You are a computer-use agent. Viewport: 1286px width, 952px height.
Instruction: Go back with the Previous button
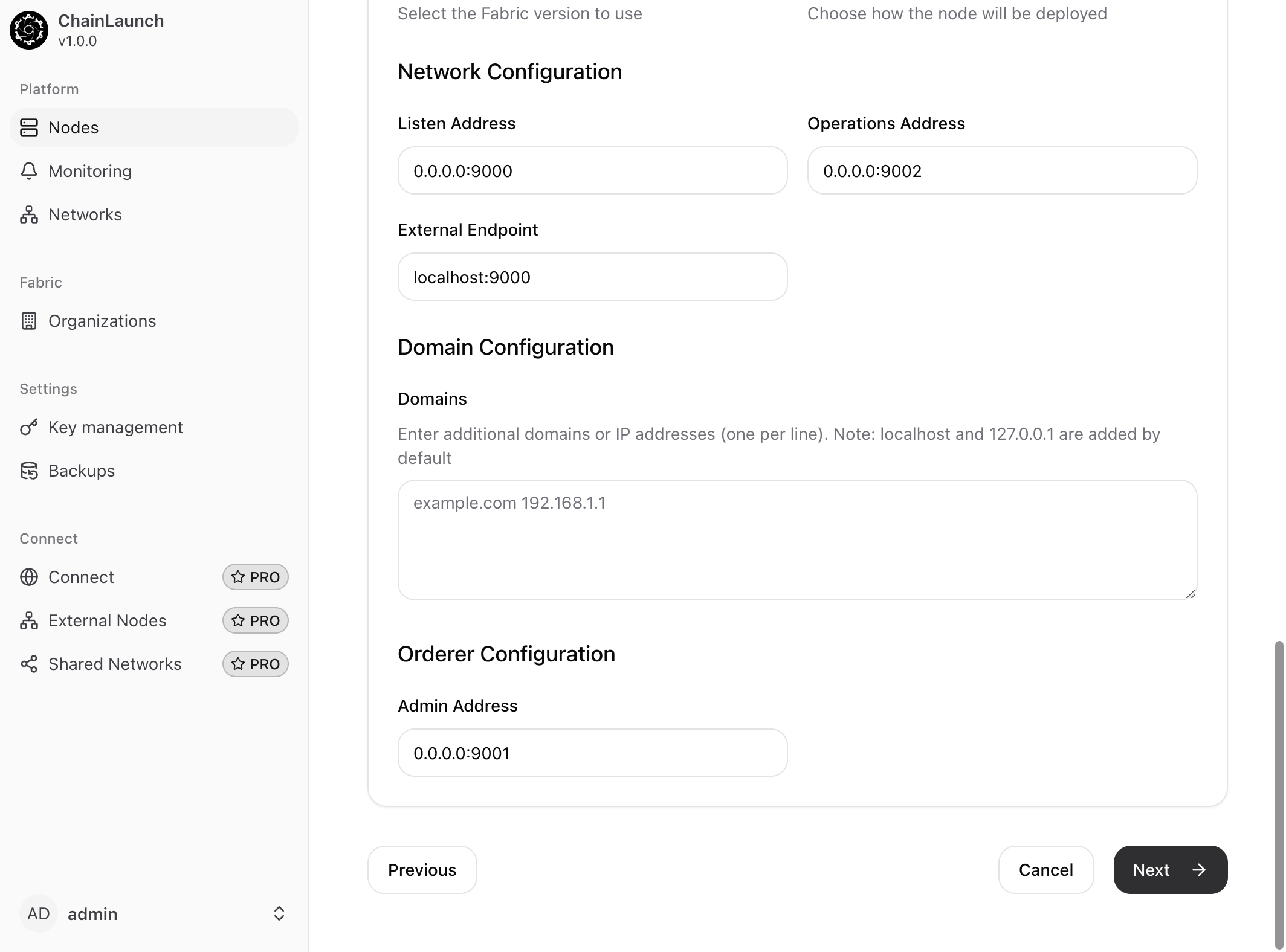coord(422,870)
